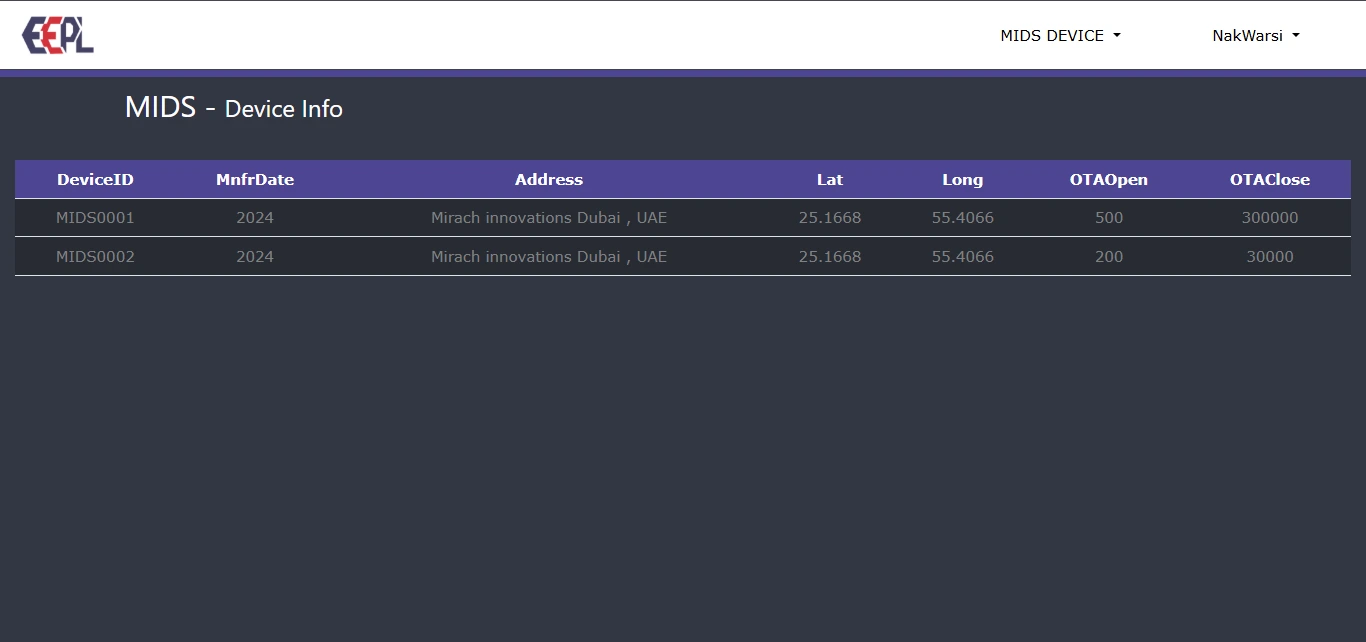Click OTAClose value 30000
This screenshot has height=642, width=1366.
[x=1270, y=257]
